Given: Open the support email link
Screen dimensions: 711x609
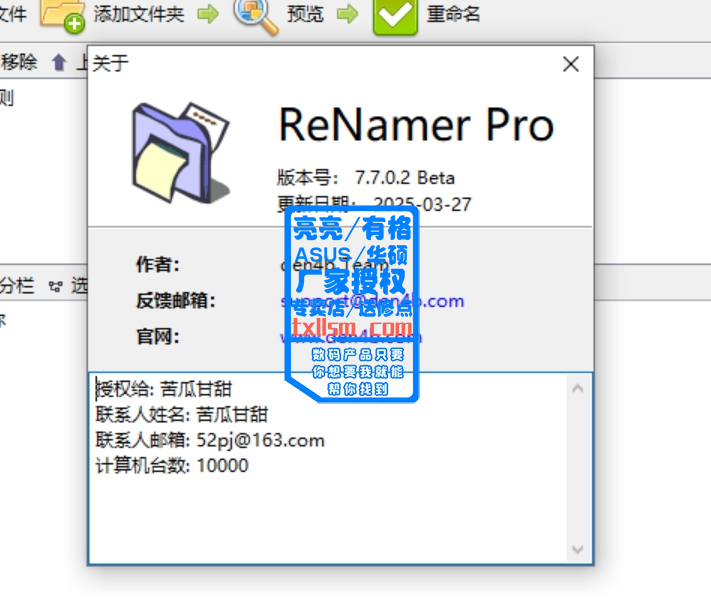Looking at the screenshot, I should tap(372, 301).
